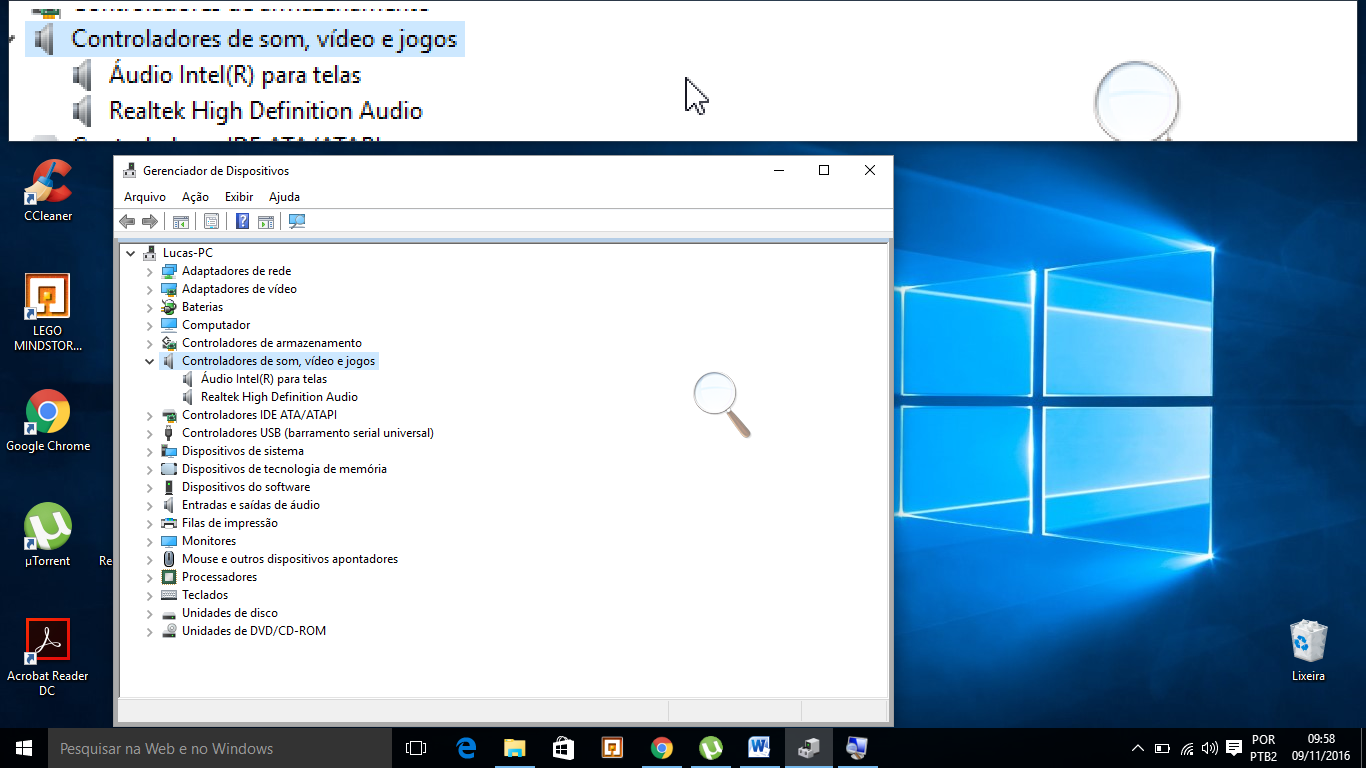This screenshot has width=1366, height=768.
Task: Collapse the Controladores de som, vídeo e jogos node
Action: click(x=150, y=361)
